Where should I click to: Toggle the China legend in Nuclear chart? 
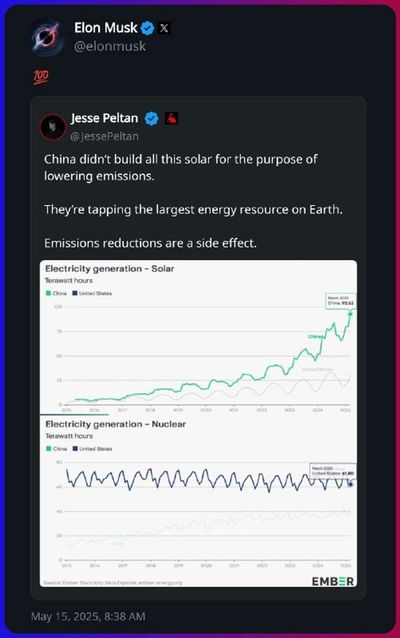coord(57,448)
